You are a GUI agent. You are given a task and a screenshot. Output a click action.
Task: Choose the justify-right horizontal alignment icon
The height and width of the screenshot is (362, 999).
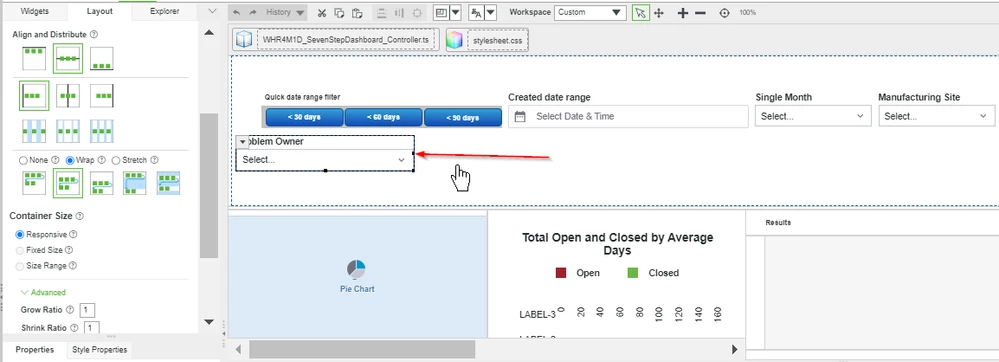[x=102, y=95]
